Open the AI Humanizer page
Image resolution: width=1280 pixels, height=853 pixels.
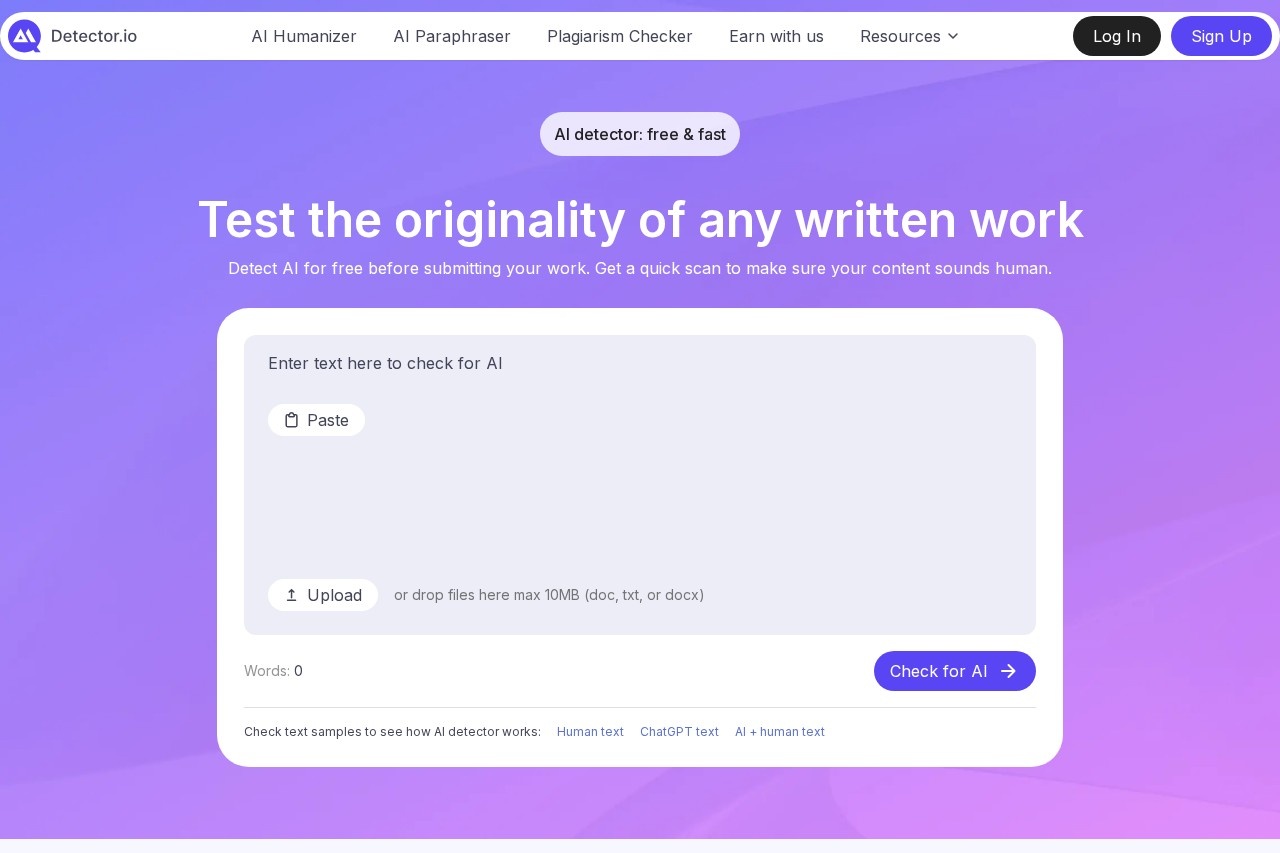304,36
